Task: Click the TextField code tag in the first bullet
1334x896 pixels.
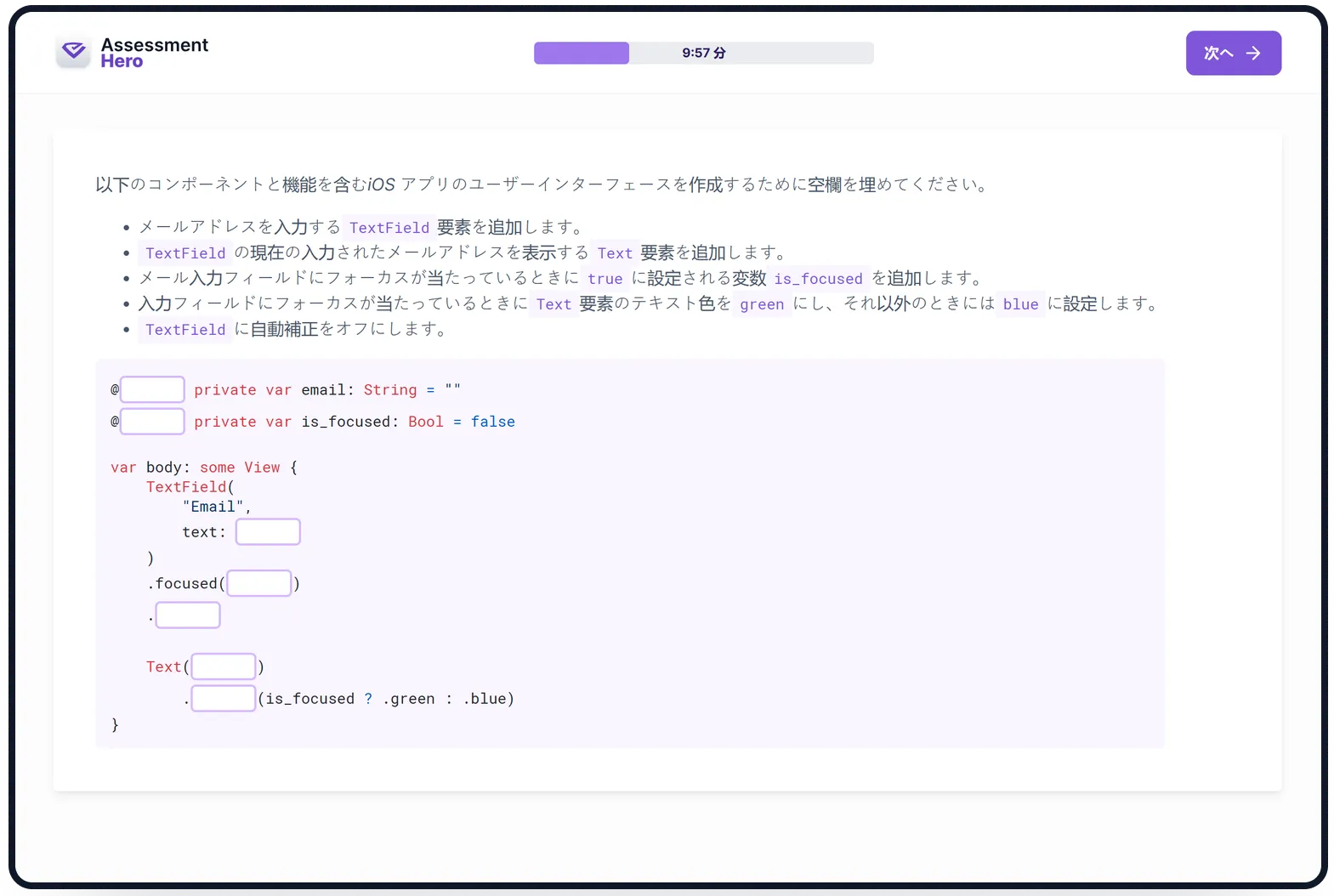Action: click(x=389, y=228)
